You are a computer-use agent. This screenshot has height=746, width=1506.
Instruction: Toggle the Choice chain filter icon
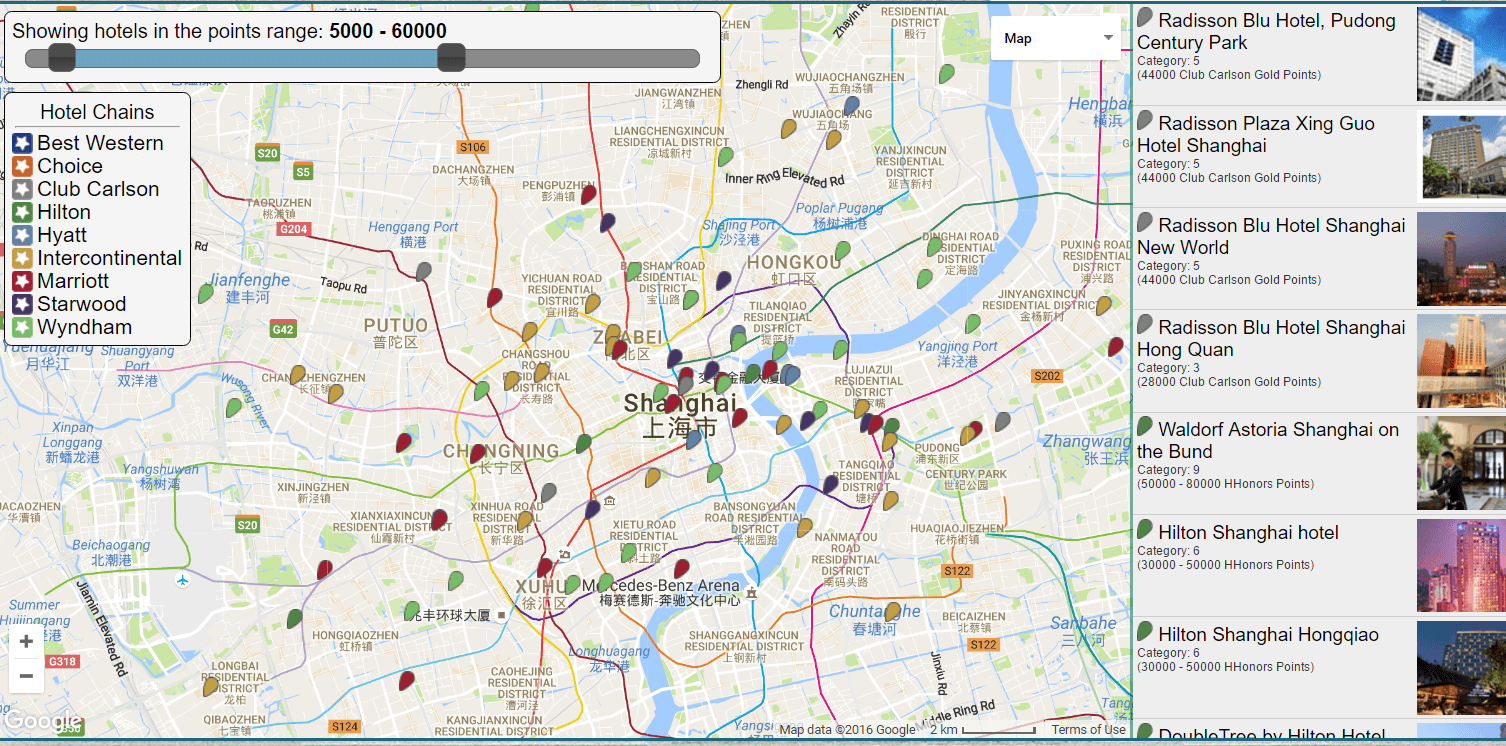(x=22, y=167)
